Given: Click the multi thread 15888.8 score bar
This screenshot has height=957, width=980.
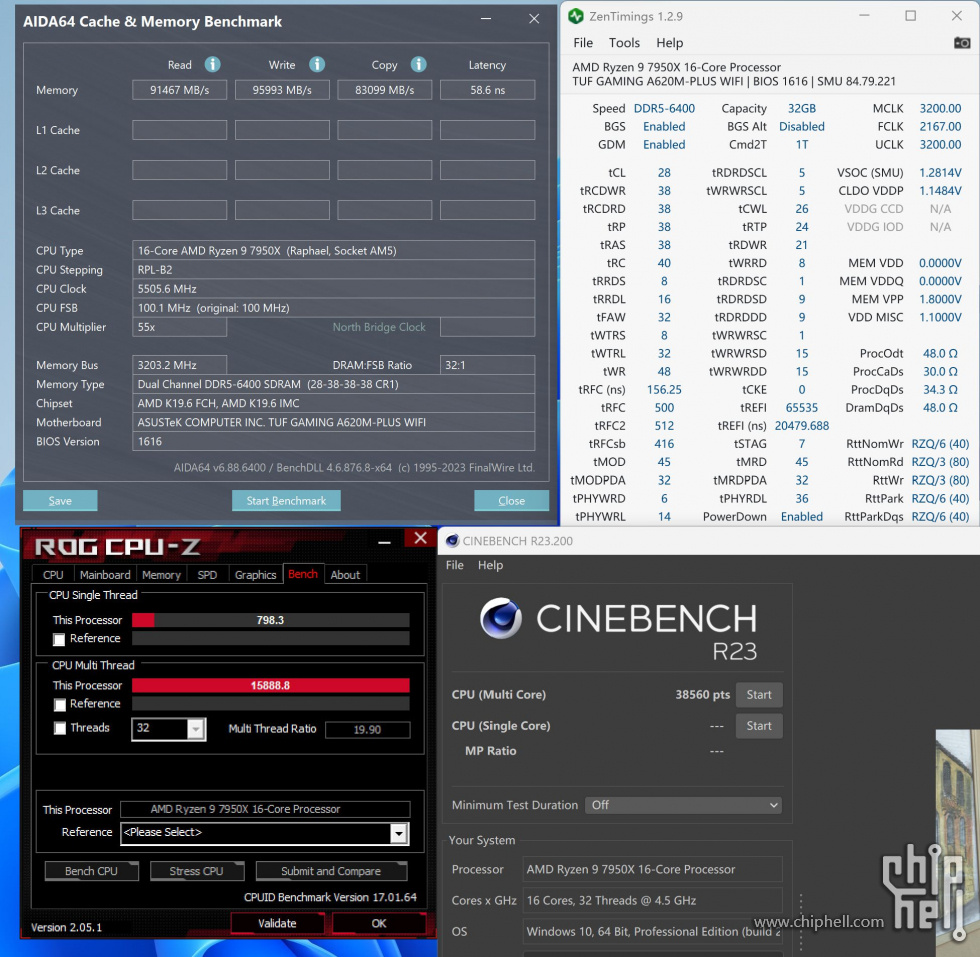Looking at the screenshot, I should [x=271, y=685].
